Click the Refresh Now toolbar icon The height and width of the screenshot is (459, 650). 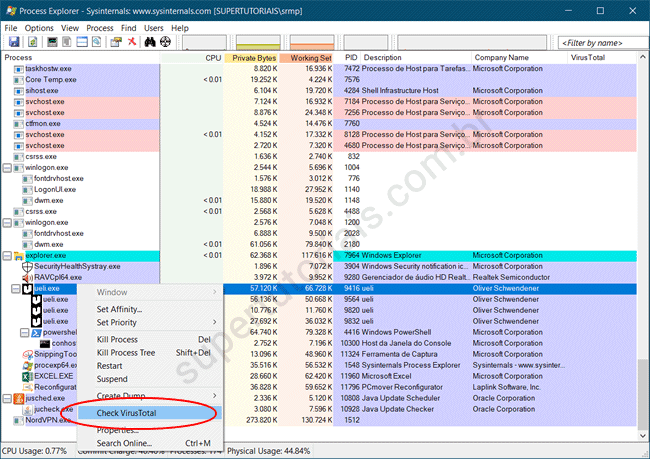point(32,42)
